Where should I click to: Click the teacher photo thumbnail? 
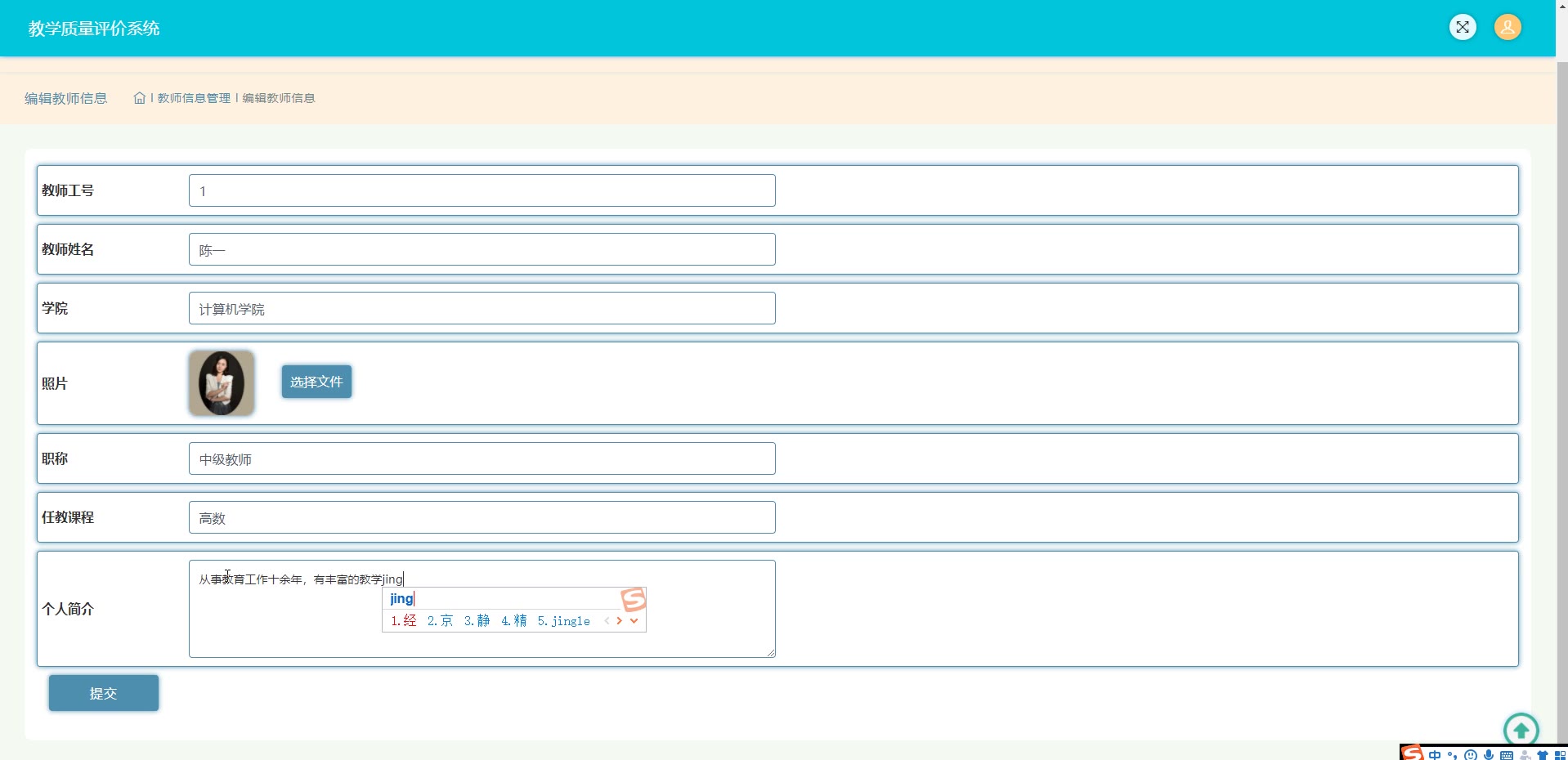(x=222, y=383)
